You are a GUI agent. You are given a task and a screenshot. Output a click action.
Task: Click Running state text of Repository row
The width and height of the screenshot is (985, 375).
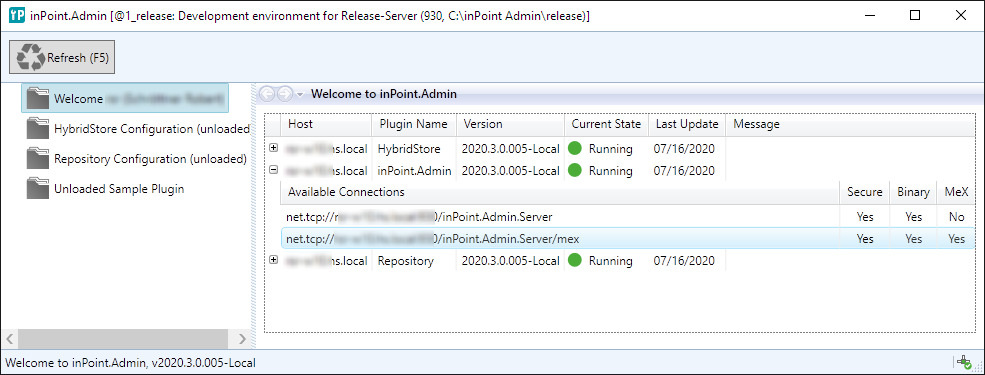coord(611,261)
